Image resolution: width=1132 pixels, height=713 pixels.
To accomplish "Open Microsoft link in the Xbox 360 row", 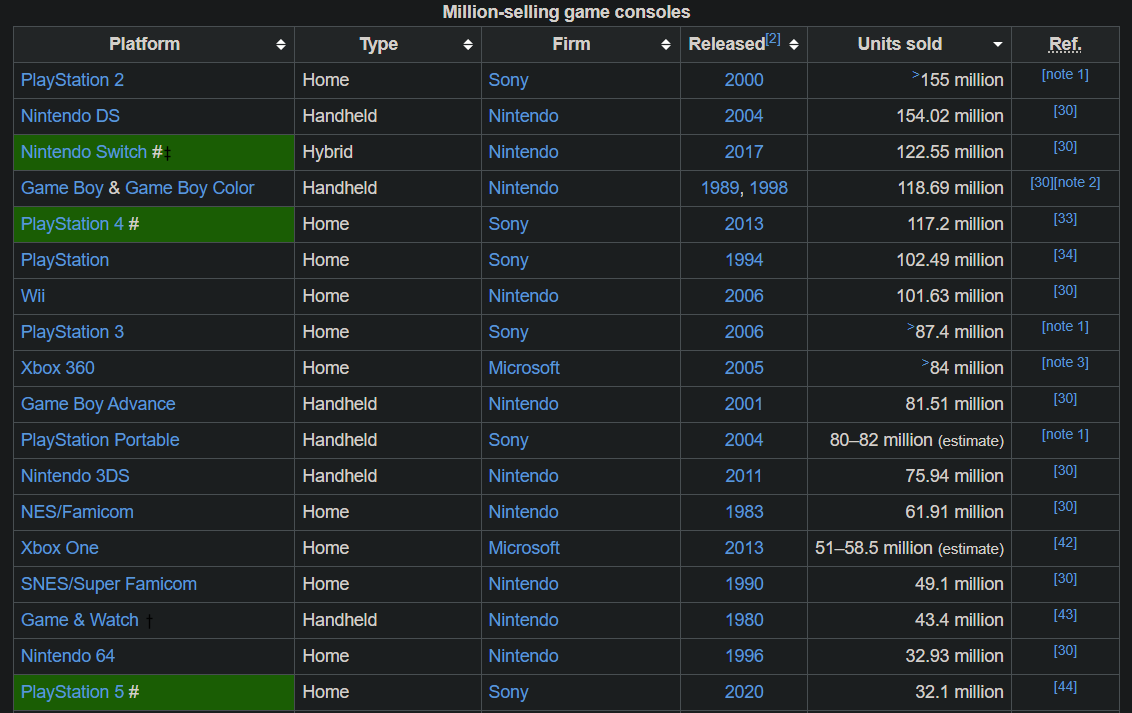I will 524,368.
